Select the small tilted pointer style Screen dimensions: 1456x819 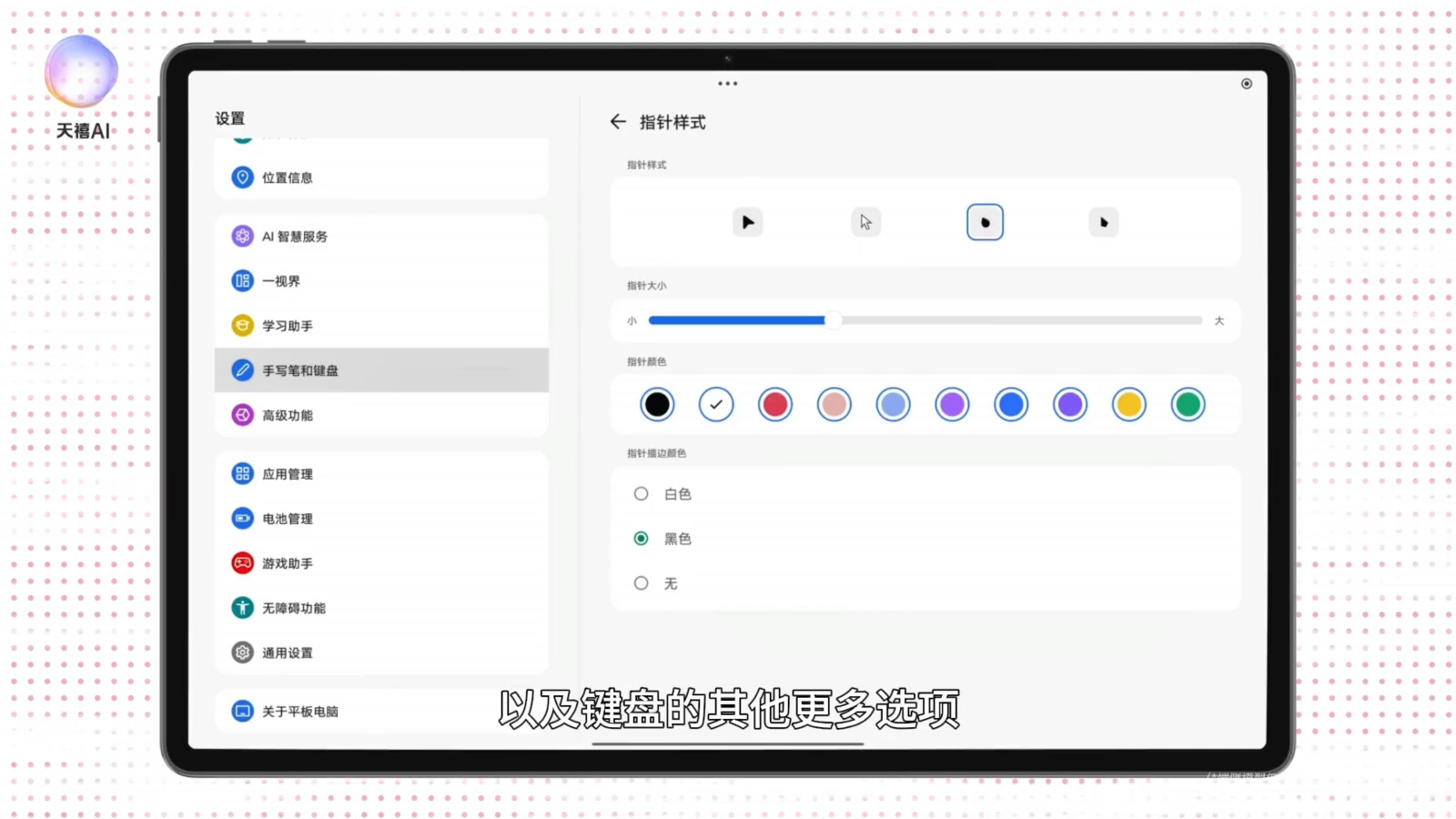point(1104,222)
